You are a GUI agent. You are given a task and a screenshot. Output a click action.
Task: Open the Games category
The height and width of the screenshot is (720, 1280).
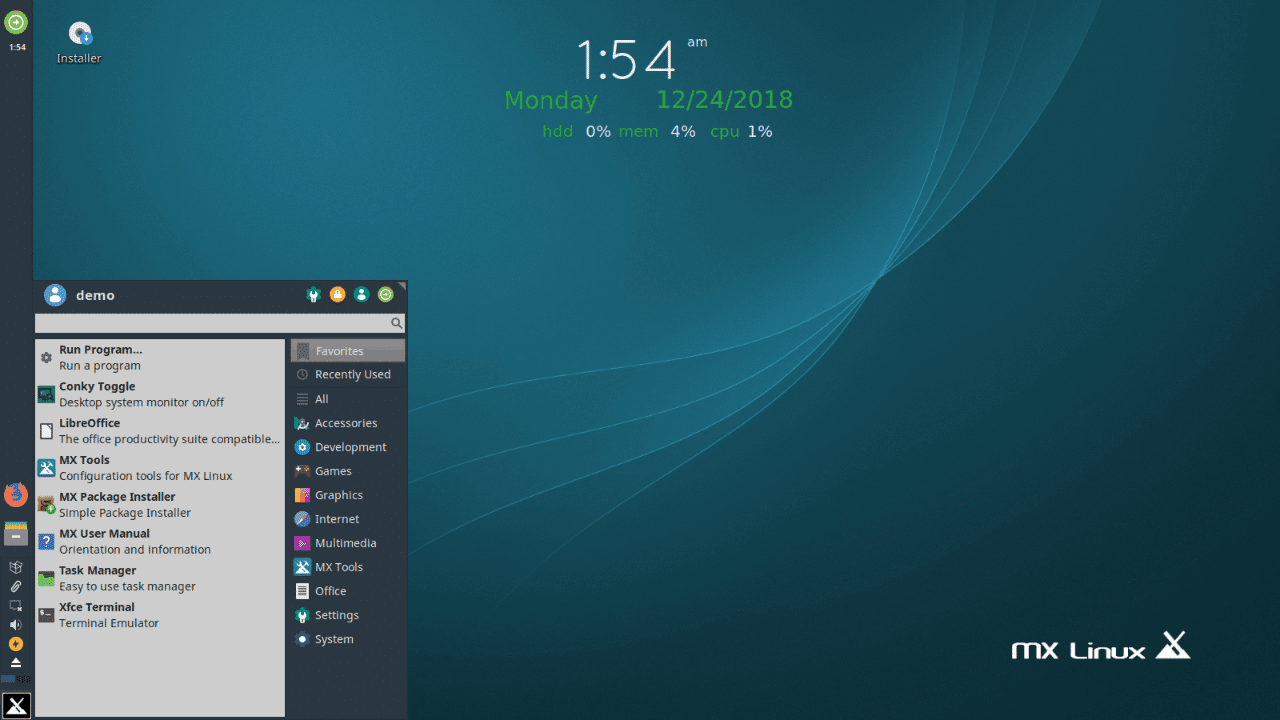coord(348,471)
